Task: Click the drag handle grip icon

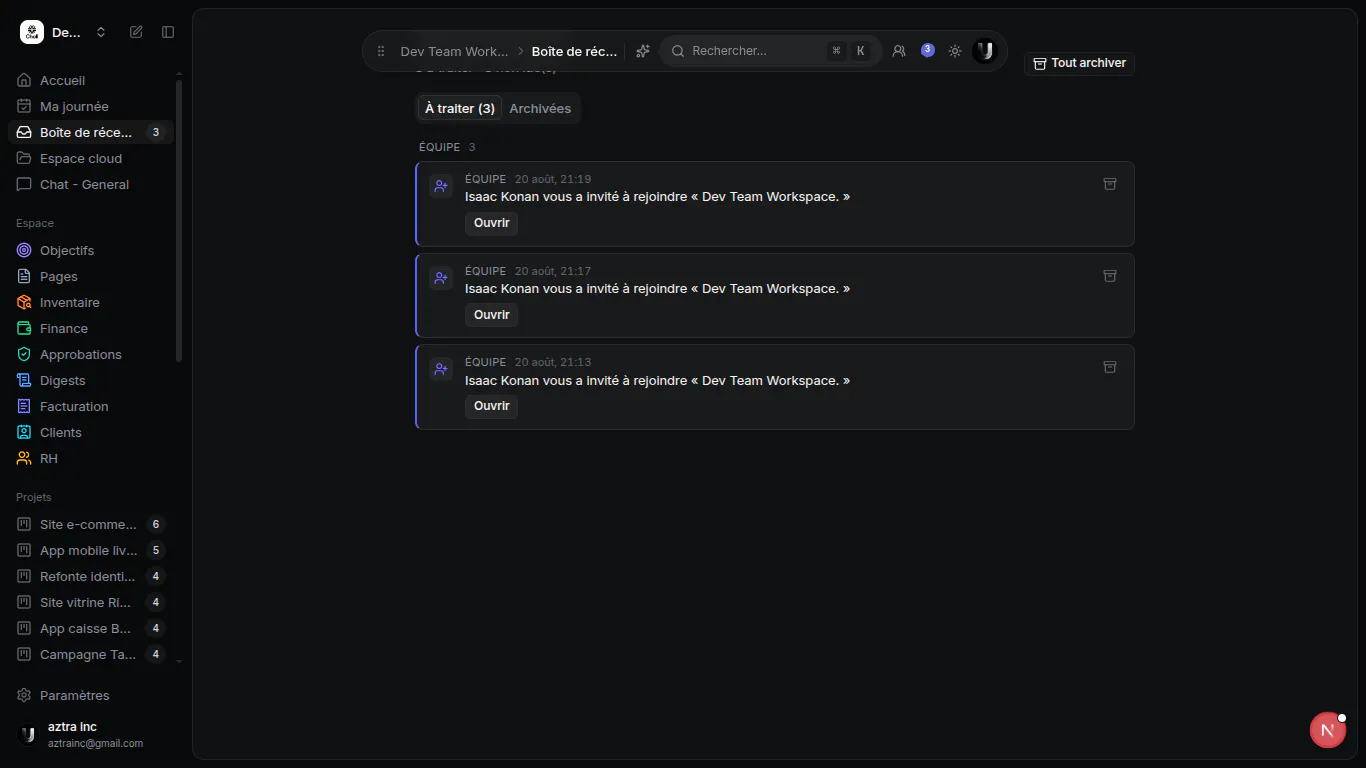Action: click(x=381, y=51)
